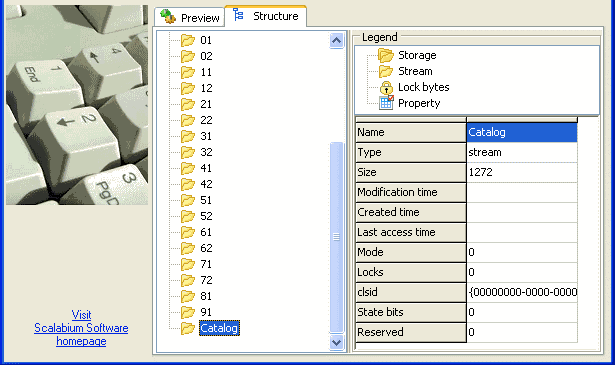Click the Lock bytes padlock icon
This screenshot has height=365, width=615.
click(x=386, y=87)
